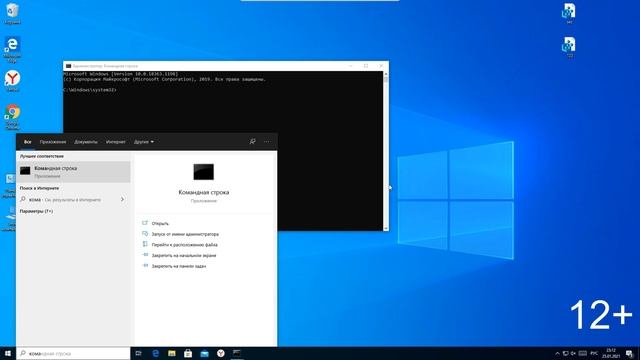This screenshot has width=640, height=360.
Task: Click web search suggestion кома
Action: [x=73, y=200]
